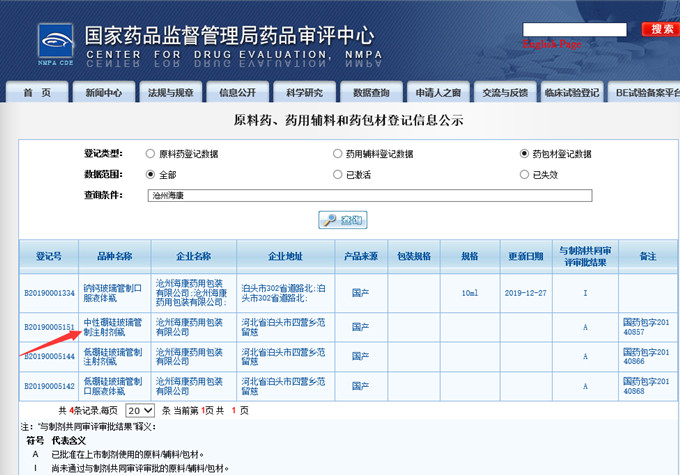
Task: Click 中性硼硅玻璃管制注射剂瓶 product link
Action: (114, 327)
